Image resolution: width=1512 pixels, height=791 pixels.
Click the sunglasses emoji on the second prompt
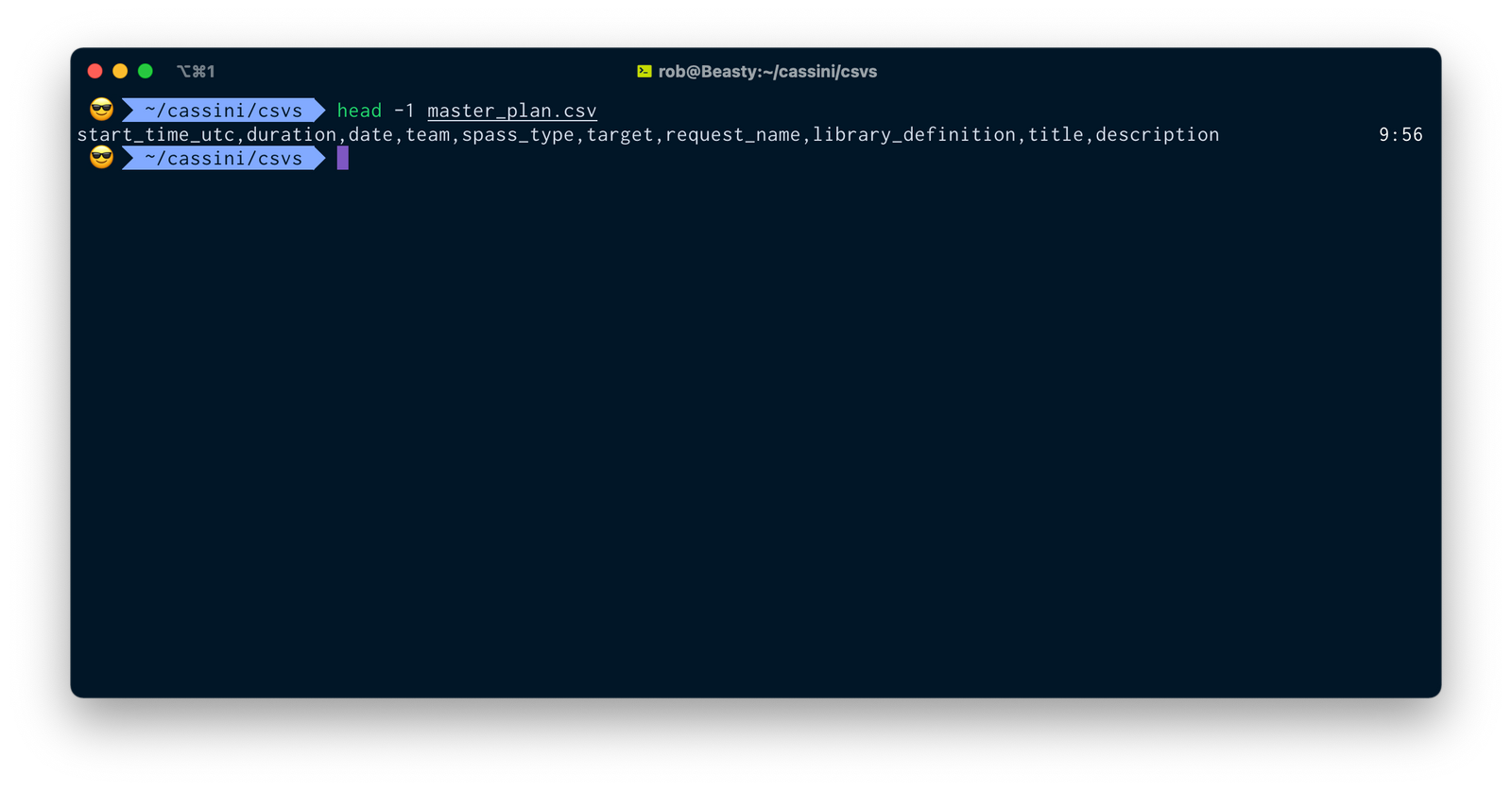[x=101, y=158]
